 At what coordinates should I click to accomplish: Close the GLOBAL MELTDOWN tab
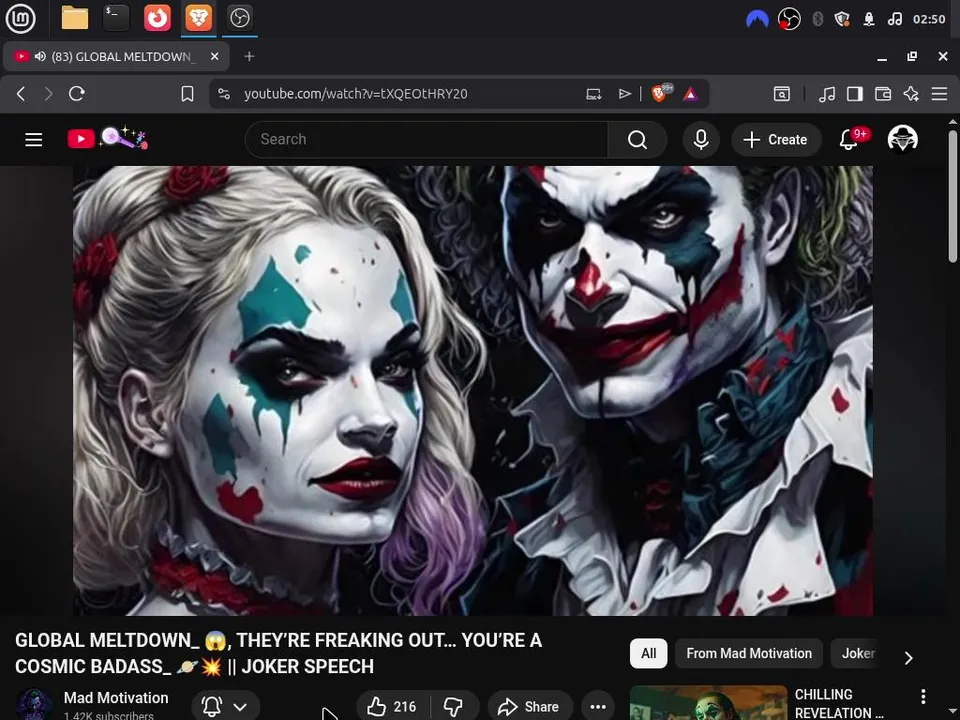[214, 56]
